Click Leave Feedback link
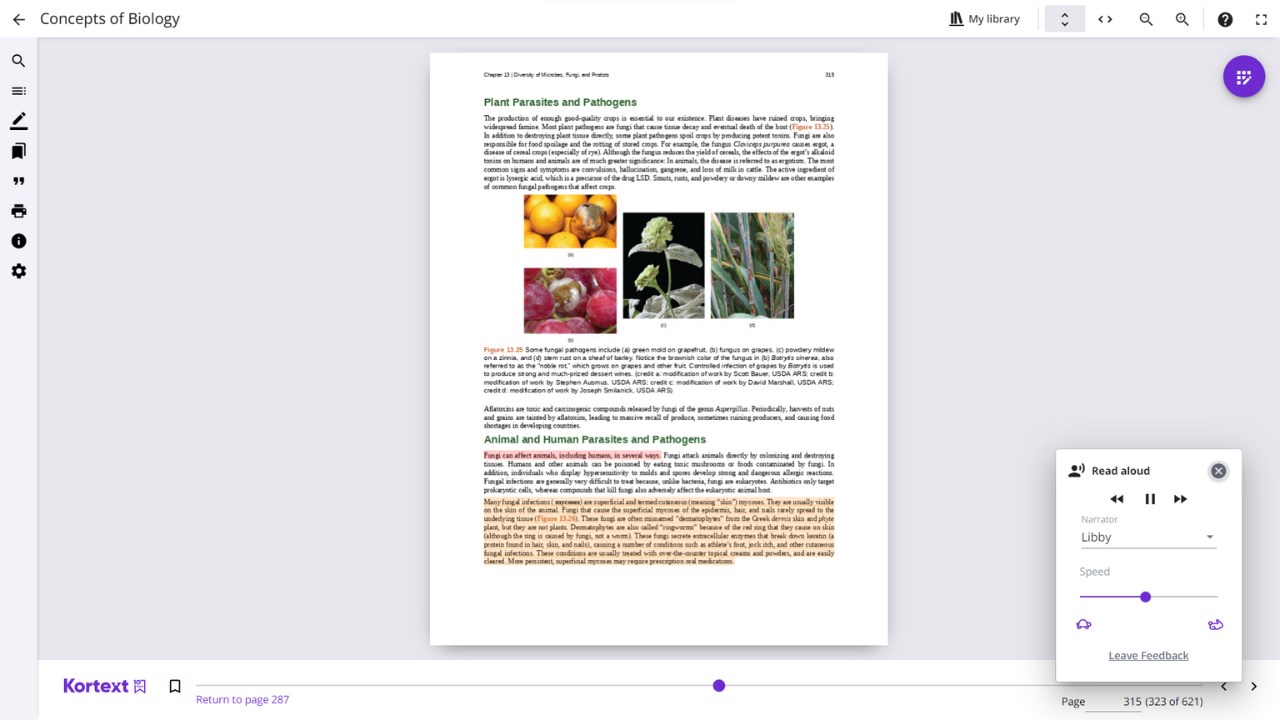This screenshot has height=720, width=1280. coord(1148,655)
